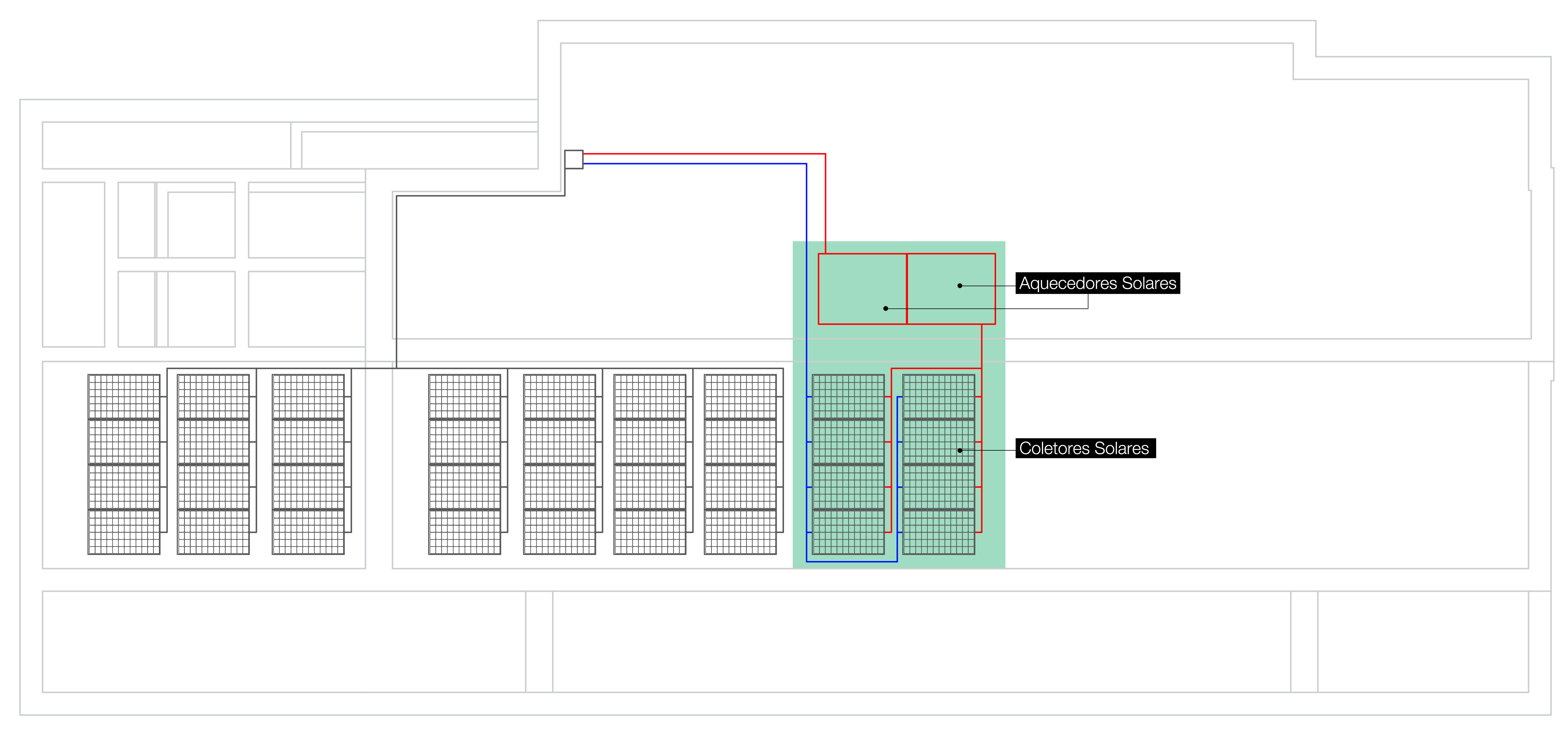Click black dot inside right heater box
This screenshot has width=1568, height=742.
click(x=960, y=286)
